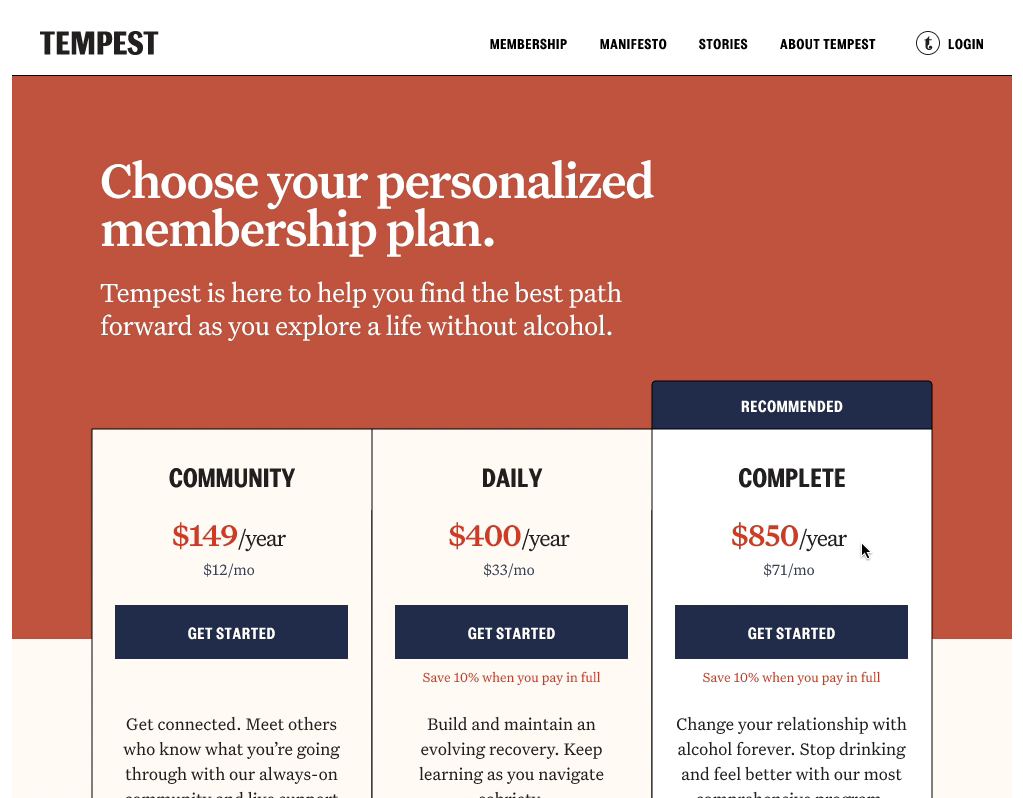Open Stories in the navigation
Viewport: 1023px width, 798px height.
723,44
